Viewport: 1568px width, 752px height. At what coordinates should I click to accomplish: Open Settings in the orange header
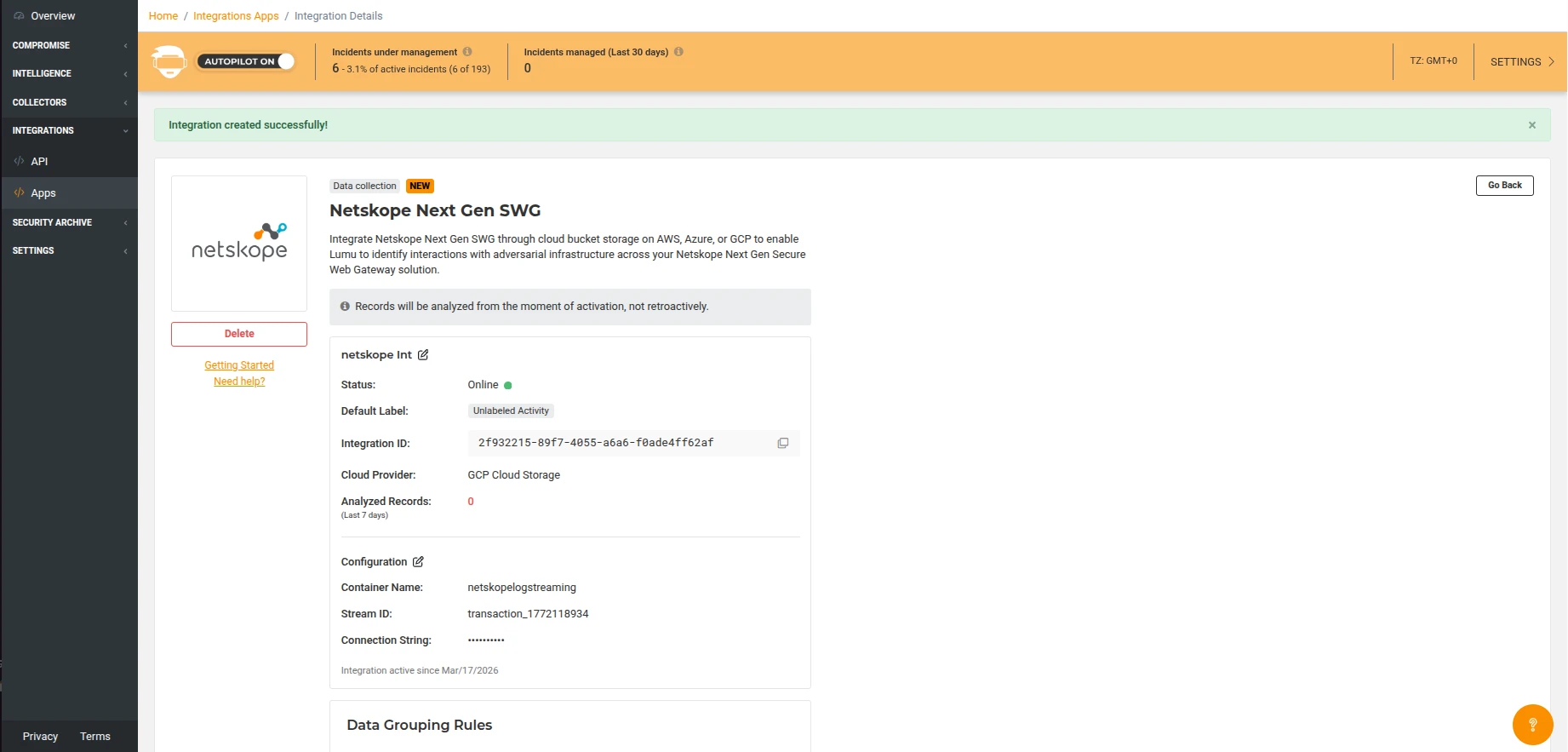[1521, 61]
